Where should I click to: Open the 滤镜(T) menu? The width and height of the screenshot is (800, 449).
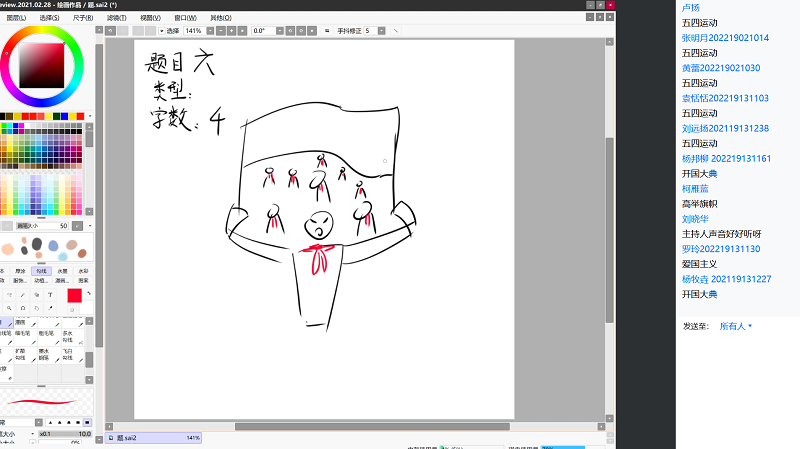coord(116,18)
